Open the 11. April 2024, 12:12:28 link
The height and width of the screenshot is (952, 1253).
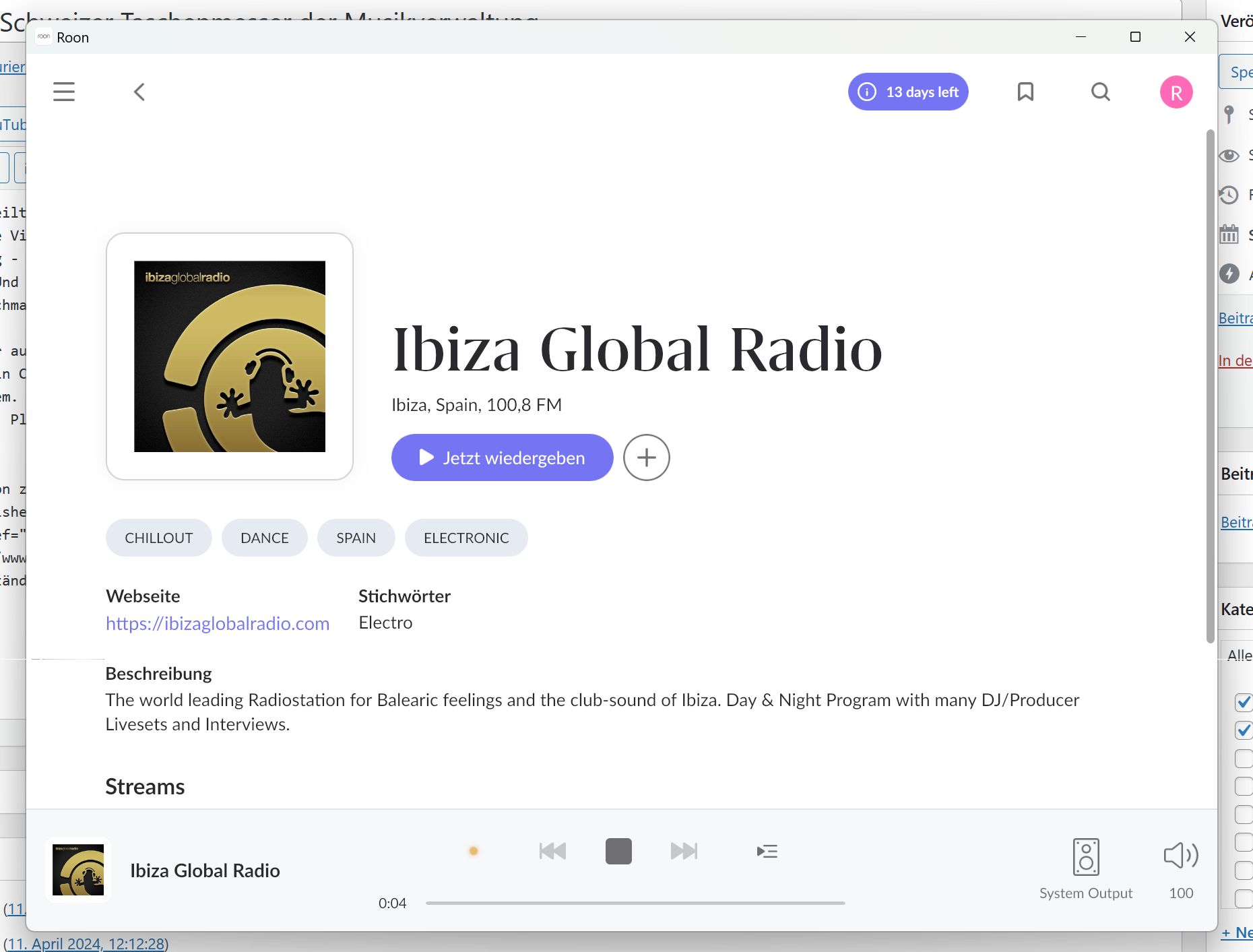click(x=86, y=943)
